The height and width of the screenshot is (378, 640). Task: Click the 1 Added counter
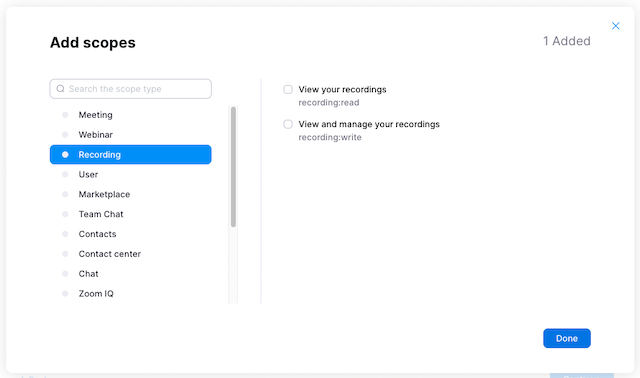[567, 41]
